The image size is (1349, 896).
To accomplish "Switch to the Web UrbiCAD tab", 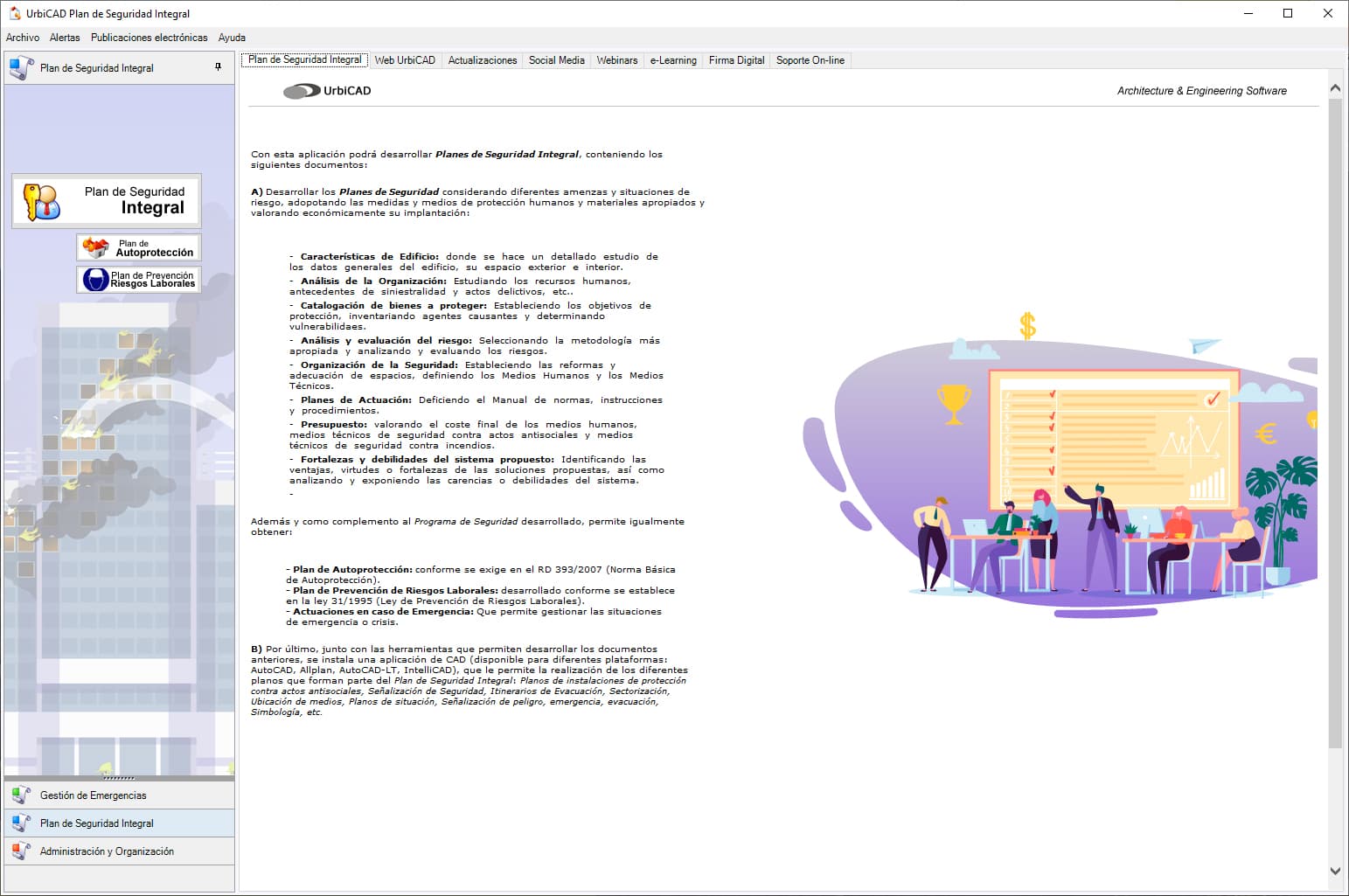I will coord(405,60).
